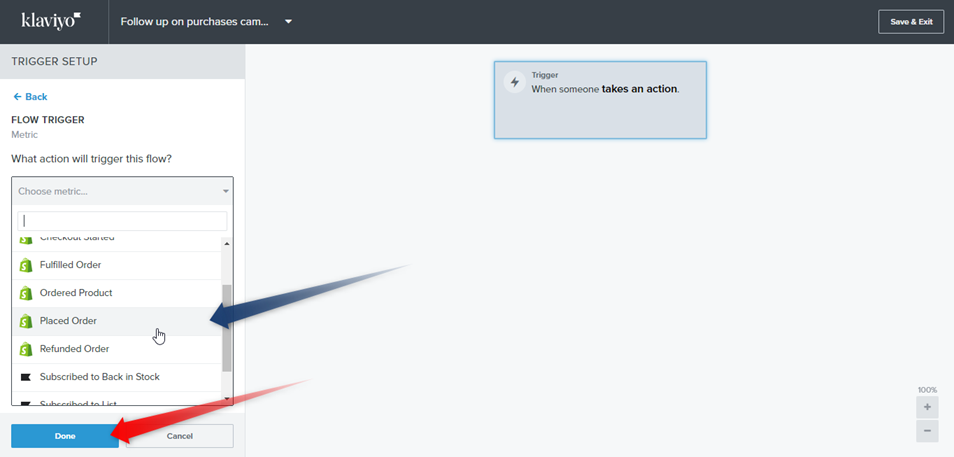Click the lightning bolt trigger icon
This screenshot has height=457, width=954.
point(515,82)
